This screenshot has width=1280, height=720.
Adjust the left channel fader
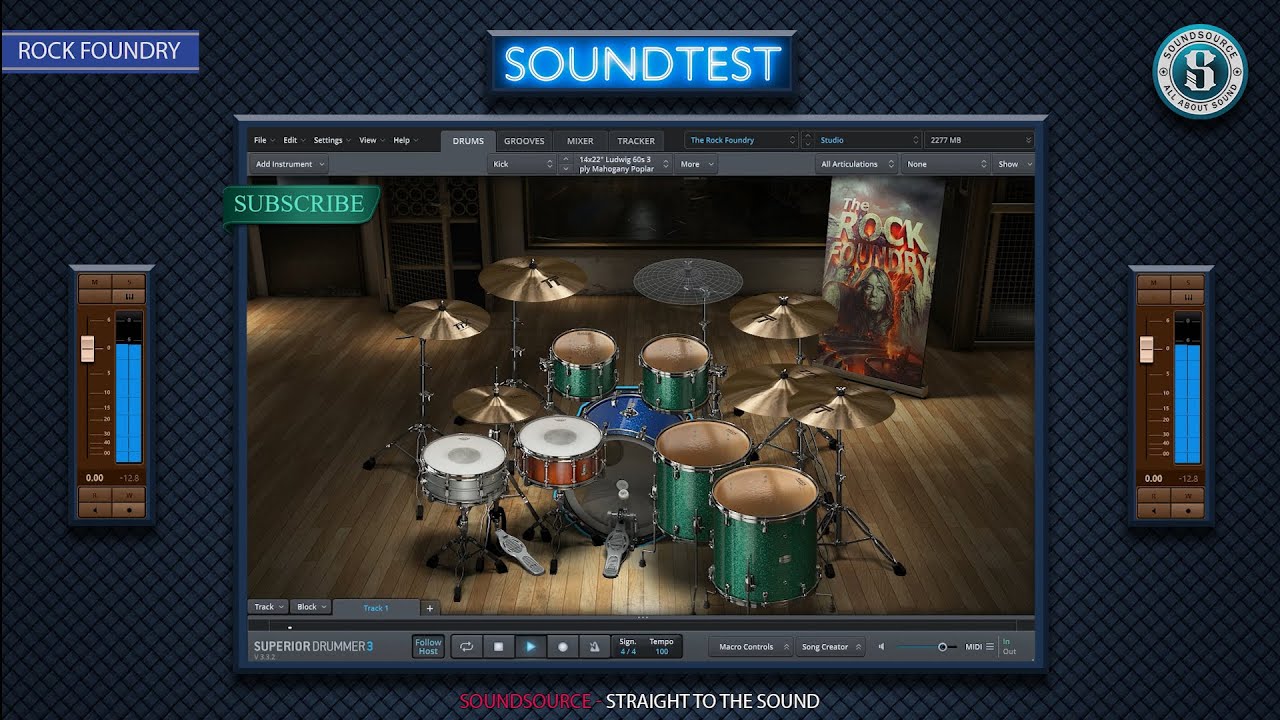click(87, 349)
